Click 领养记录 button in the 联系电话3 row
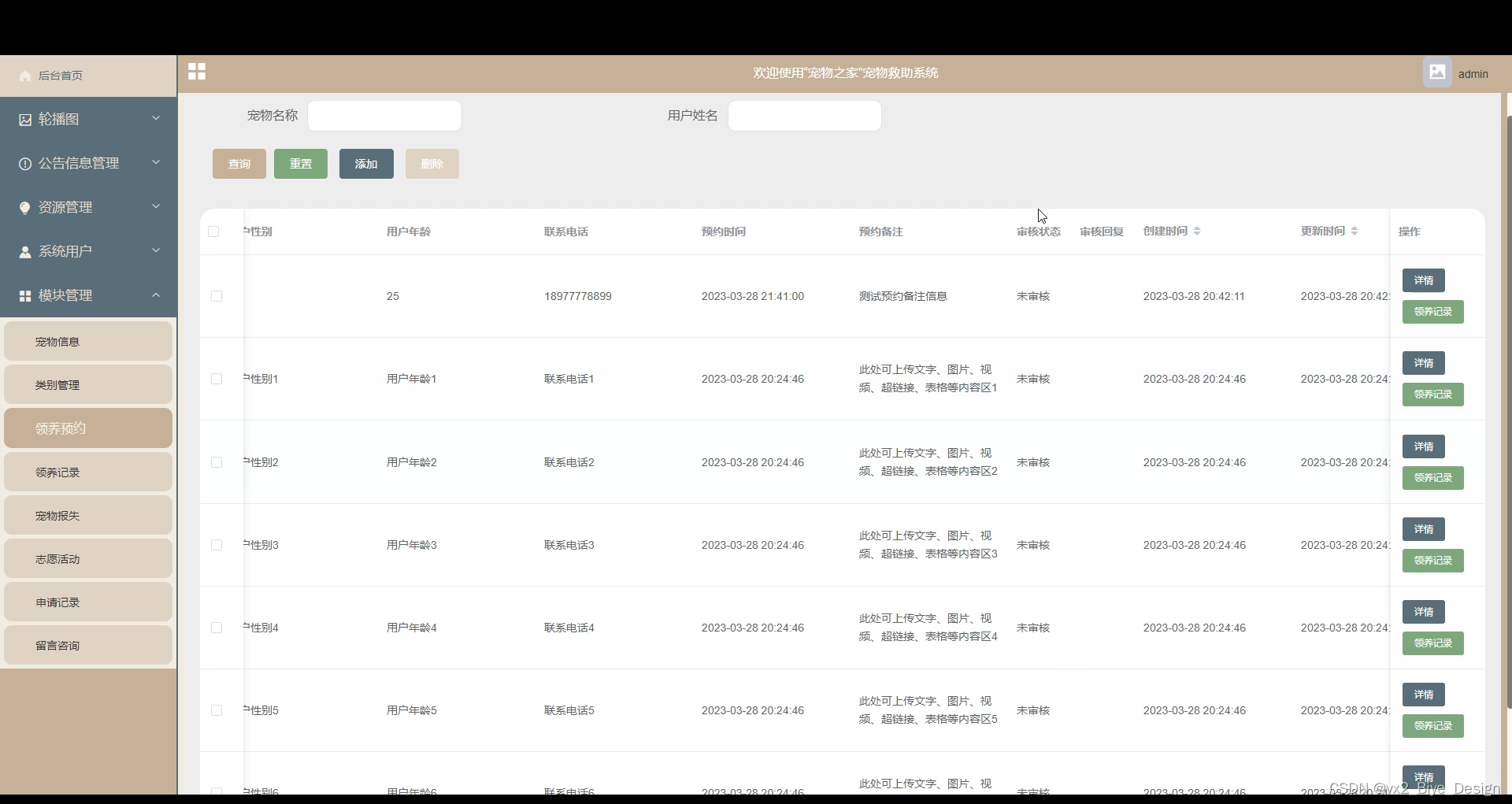This screenshot has height=804, width=1512. (x=1433, y=561)
